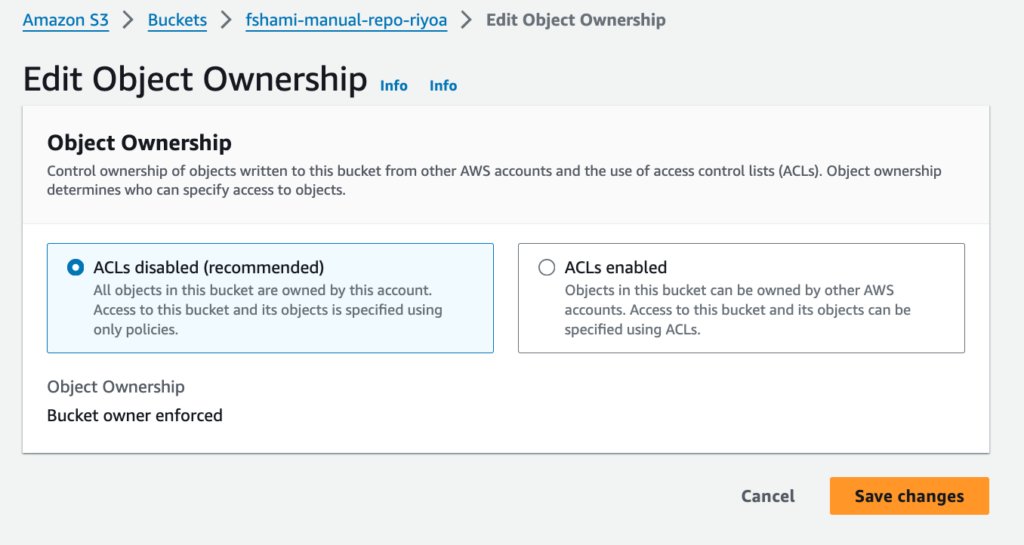Click the chevron separator after Buckets
The height and width of the screenshot is (545, 1024).
(226, 20)
